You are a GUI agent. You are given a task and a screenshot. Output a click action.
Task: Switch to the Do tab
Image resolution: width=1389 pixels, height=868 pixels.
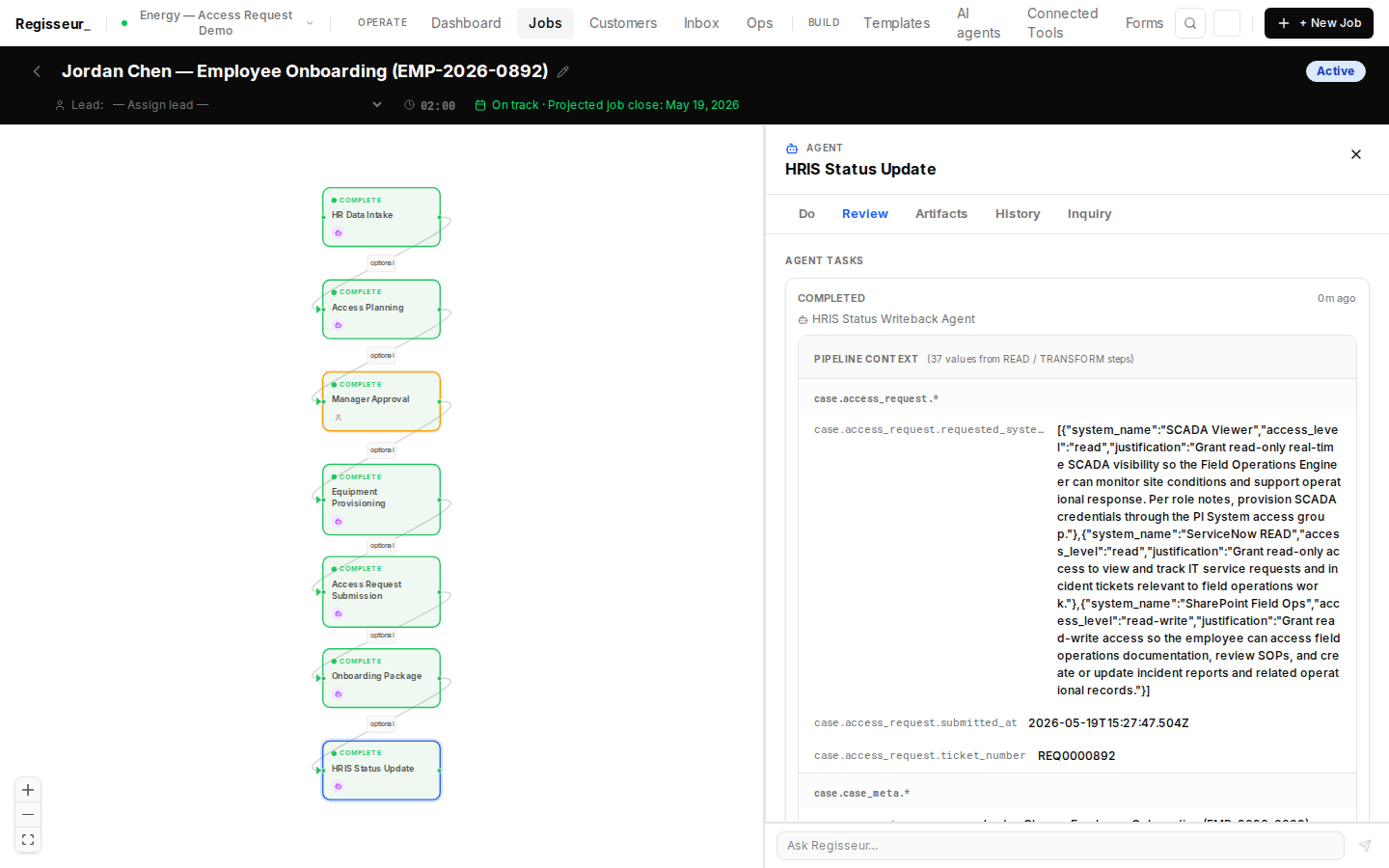pos(806,214)
